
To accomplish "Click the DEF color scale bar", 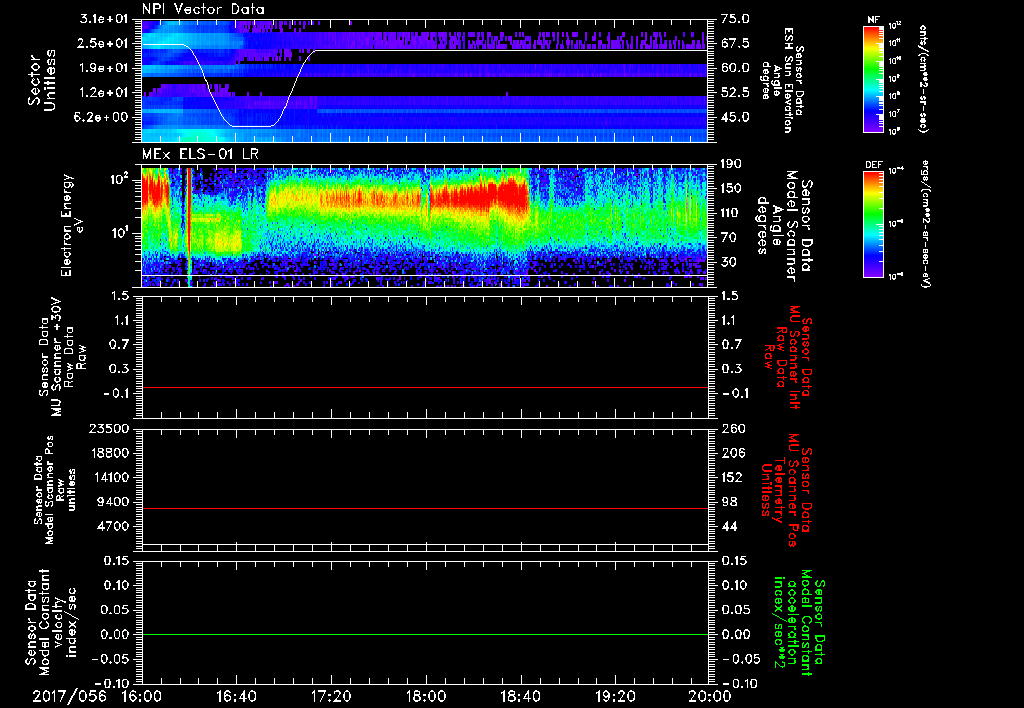I will click(x=873, y=224).
